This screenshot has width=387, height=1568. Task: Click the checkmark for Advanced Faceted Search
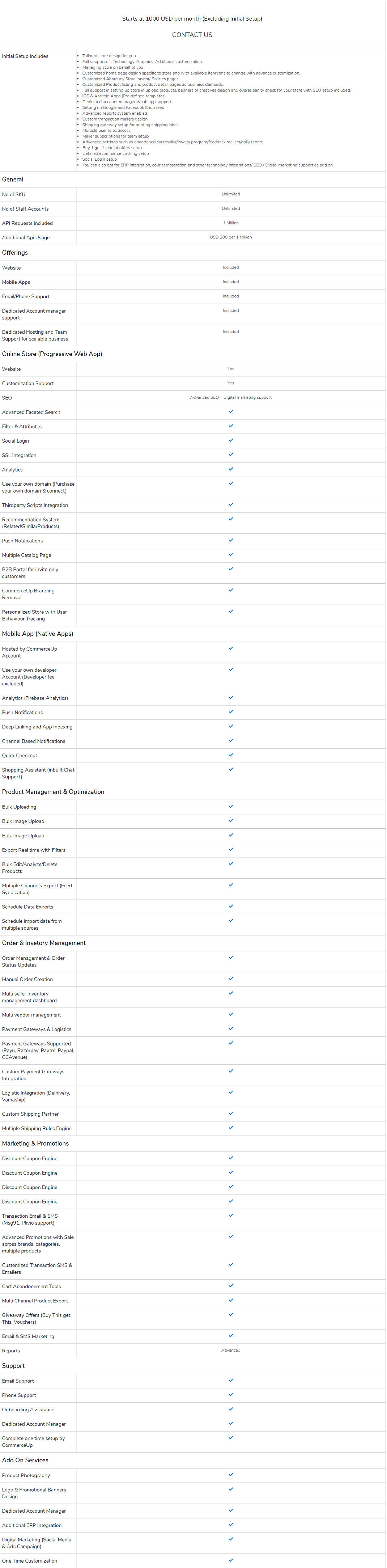pos(231,412)
